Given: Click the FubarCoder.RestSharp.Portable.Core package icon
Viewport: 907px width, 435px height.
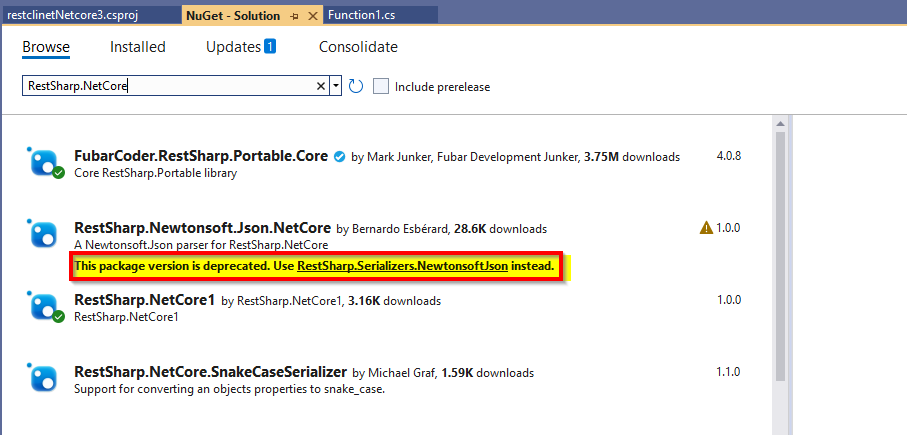Looking at the screenshot, I should coord(45,163).
